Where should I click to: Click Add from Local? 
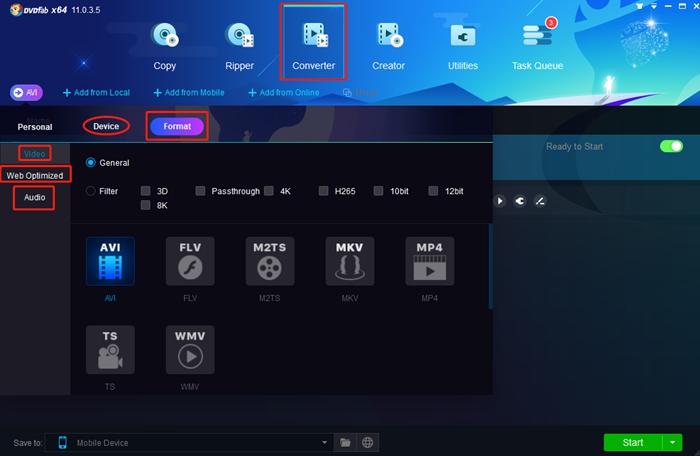click(x=97, y=93)
